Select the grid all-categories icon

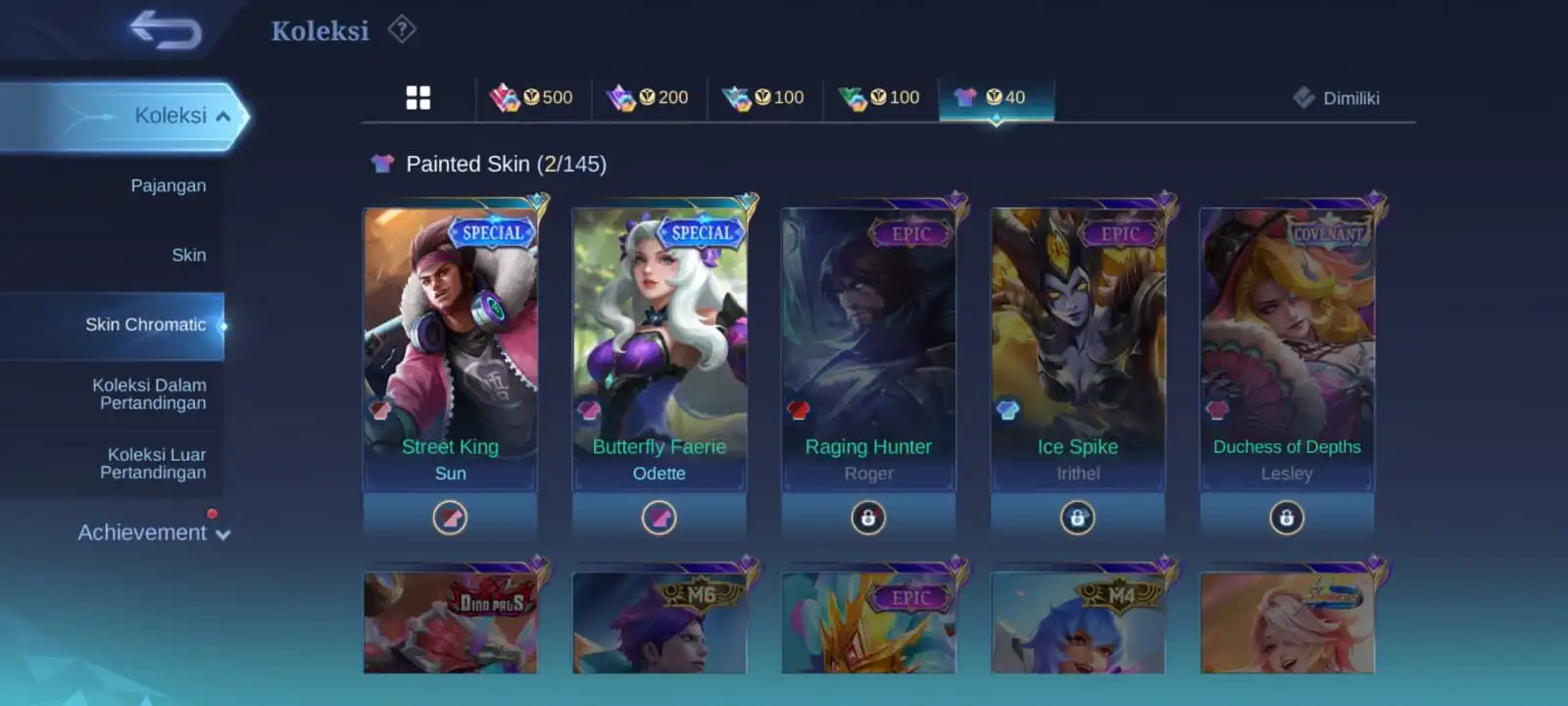(x=418, y=97)
